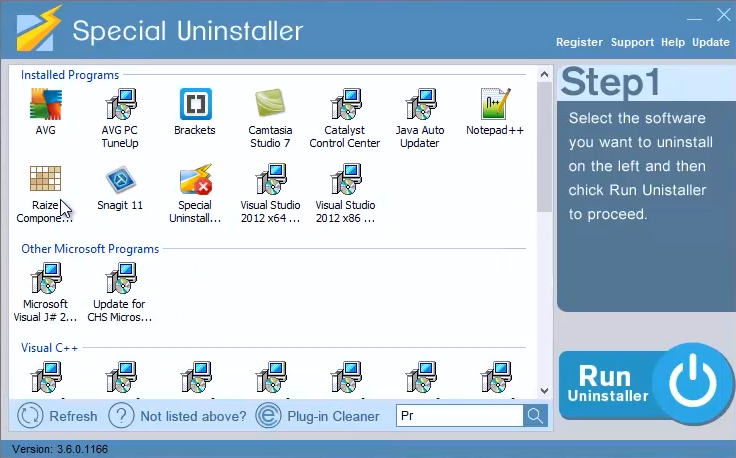Click the scrollbar up arrow
736x458 pixels.
[x=544, y=74]
